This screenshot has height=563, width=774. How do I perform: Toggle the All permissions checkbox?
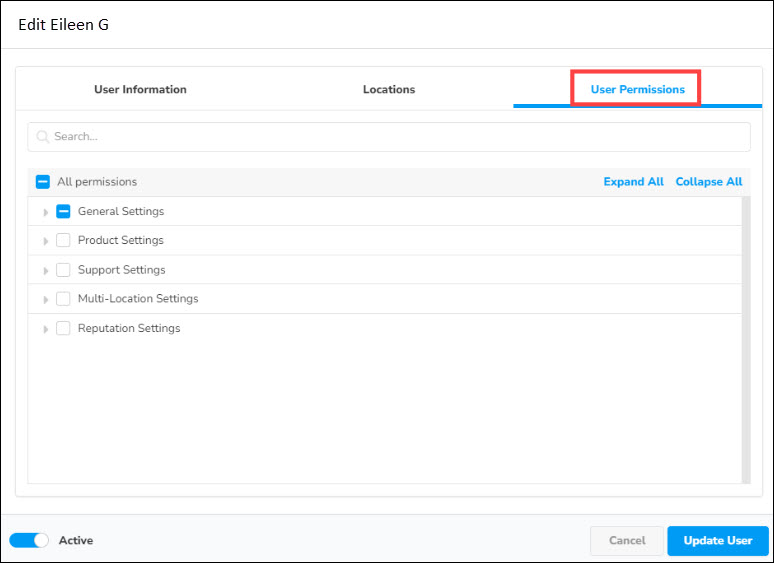coord(43,182)
